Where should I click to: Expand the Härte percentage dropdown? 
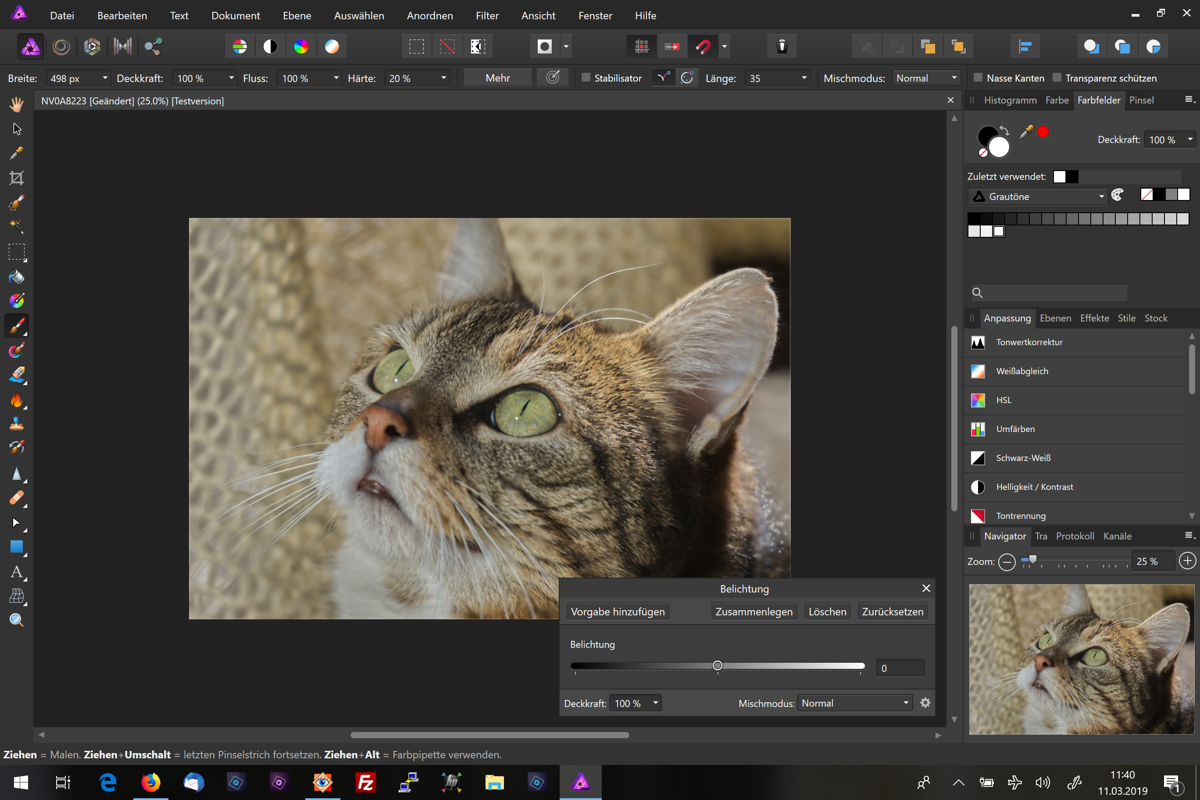point(443,78)
